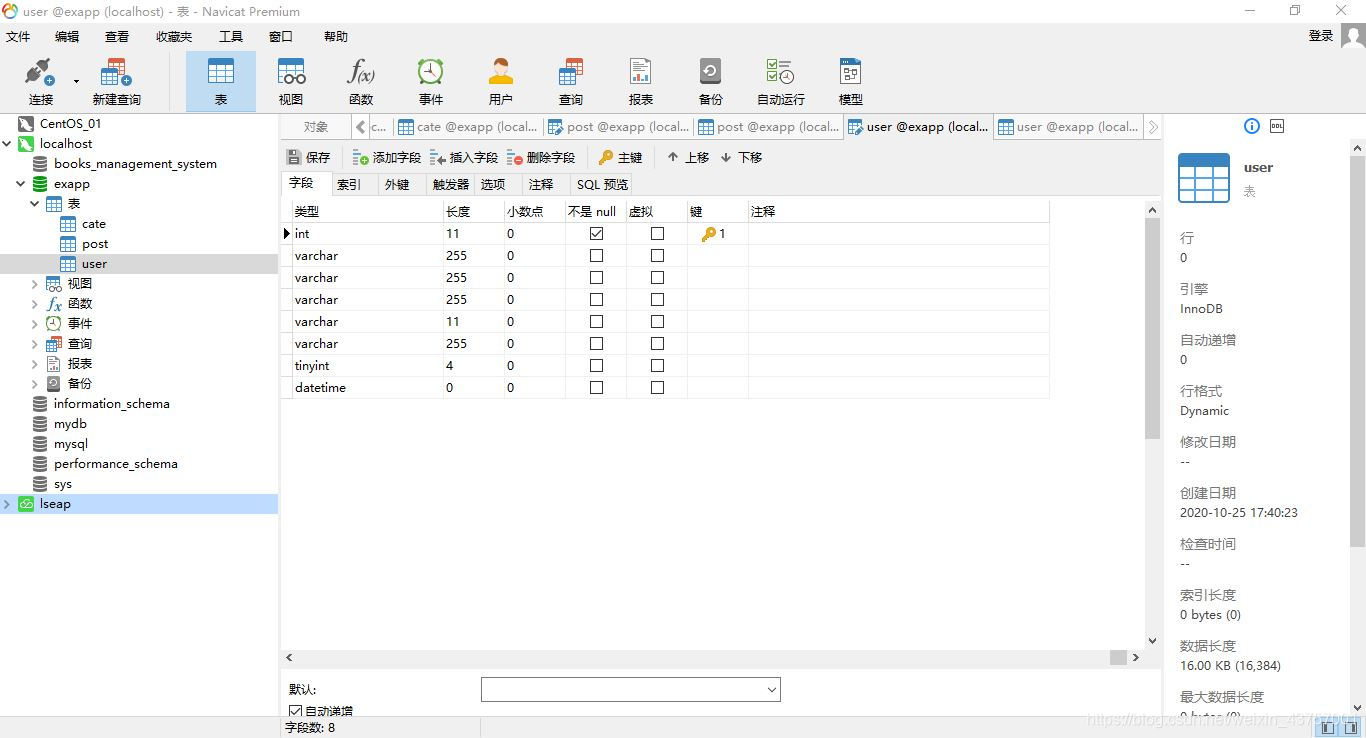Open the 模型 (Model) toolbar icon
1366x738 pixels.
pos(851,81)
